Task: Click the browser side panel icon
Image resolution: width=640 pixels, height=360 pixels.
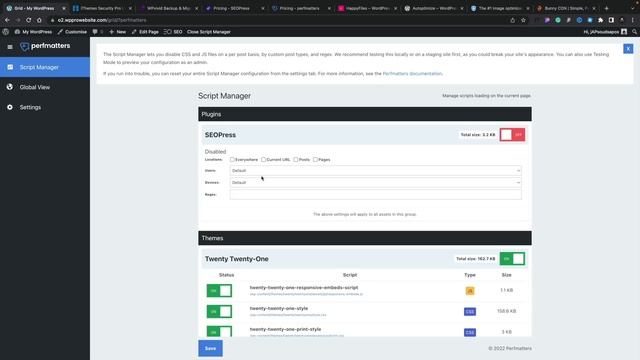Action: pyautogui.click(x=611, y=20)
